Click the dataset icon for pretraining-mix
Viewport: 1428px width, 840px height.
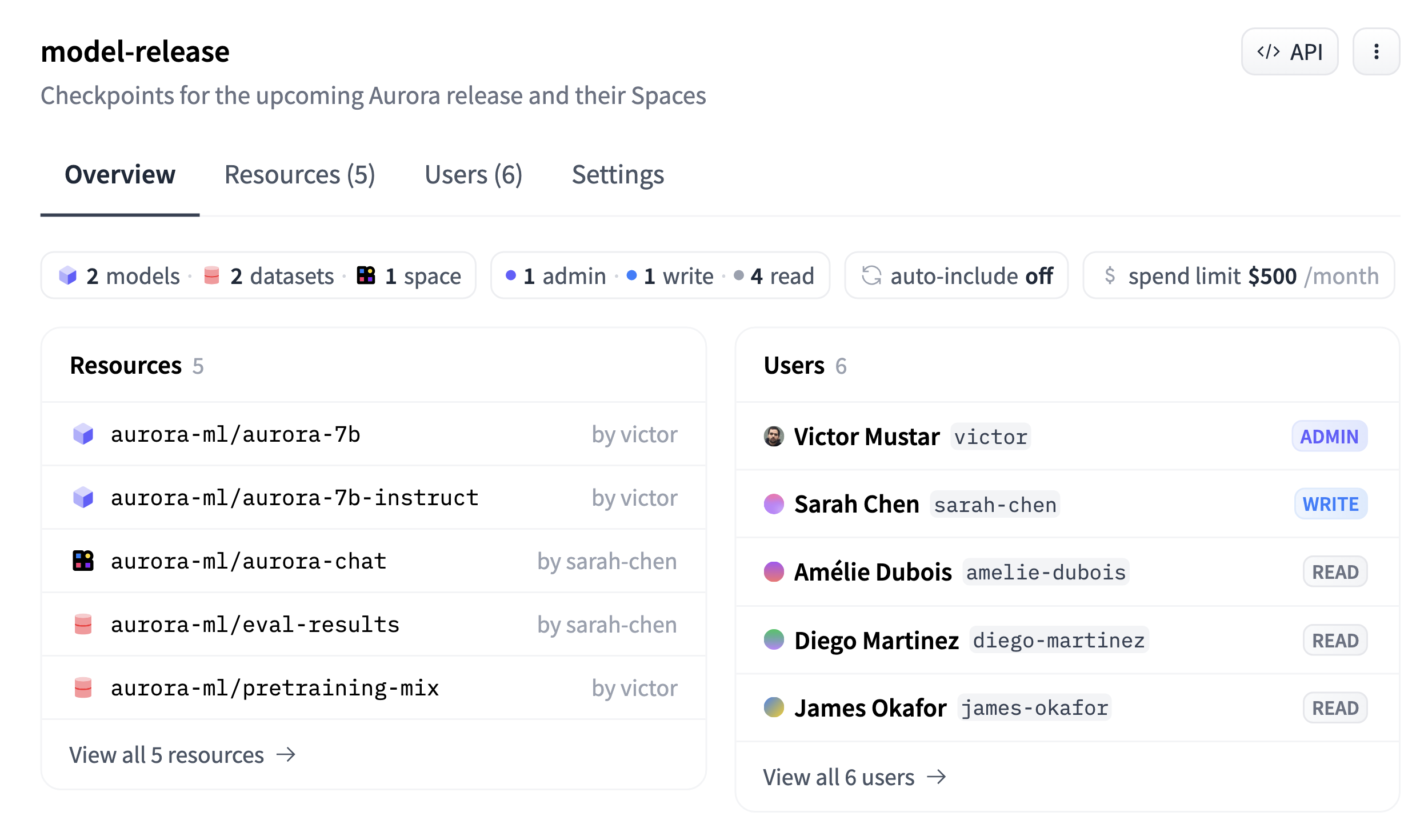click(83, 688)
